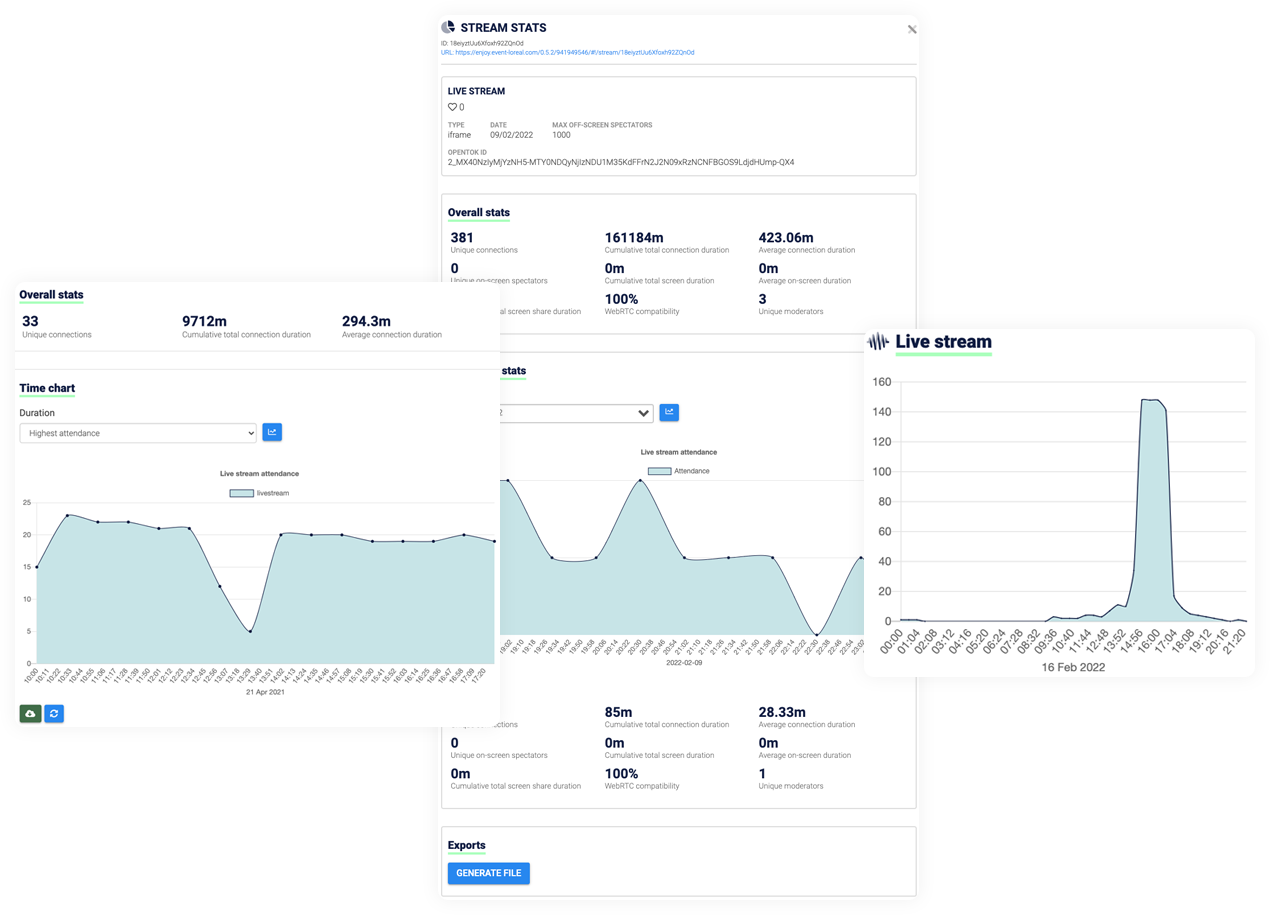Click the max off-screen spectators value 1000
Screen dimensions: 1270x915
561,135
